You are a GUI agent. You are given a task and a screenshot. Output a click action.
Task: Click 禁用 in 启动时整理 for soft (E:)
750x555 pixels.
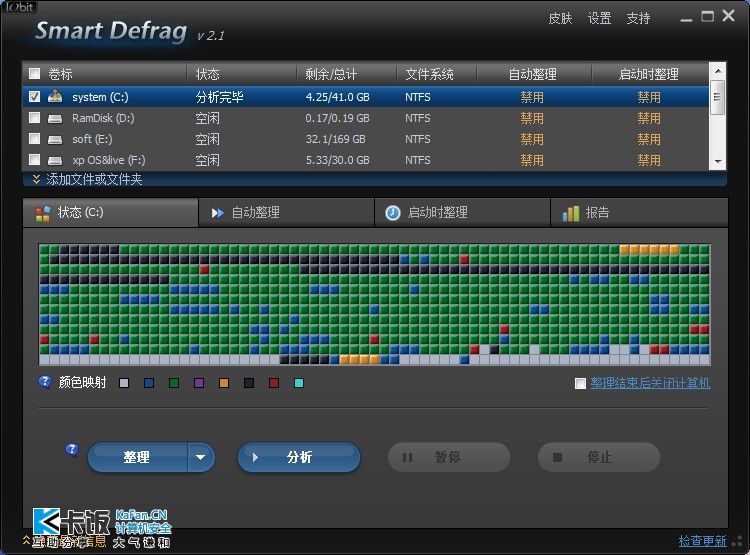pos(649,139)
